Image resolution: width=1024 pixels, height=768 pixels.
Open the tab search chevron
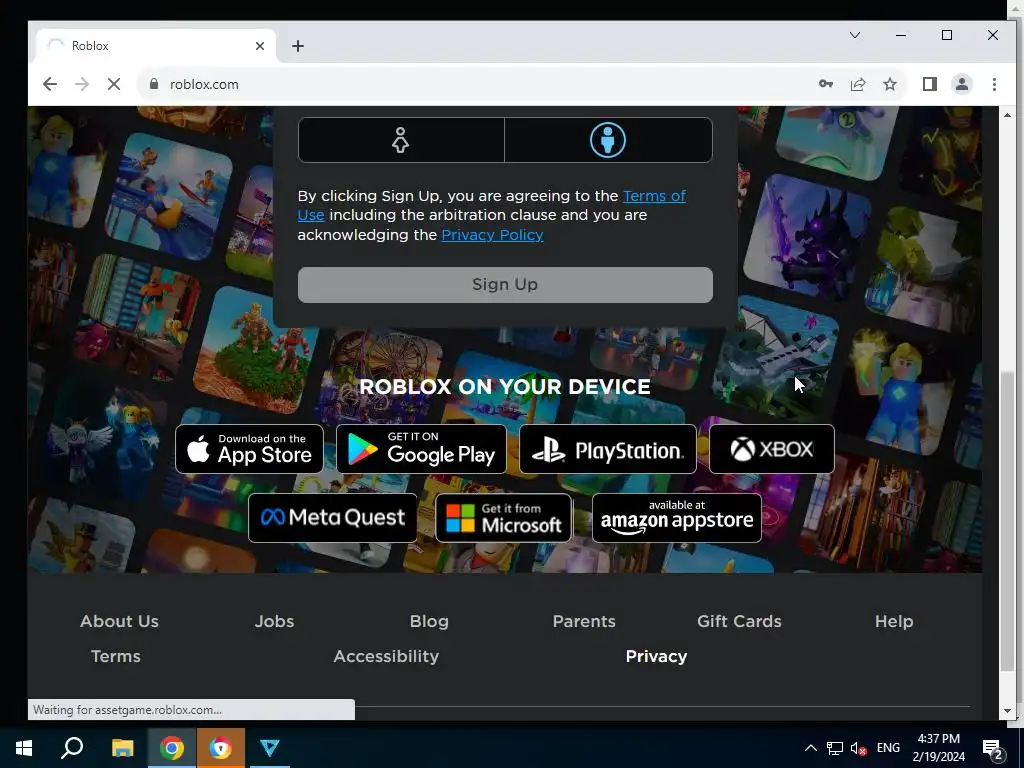pos(855,35)
